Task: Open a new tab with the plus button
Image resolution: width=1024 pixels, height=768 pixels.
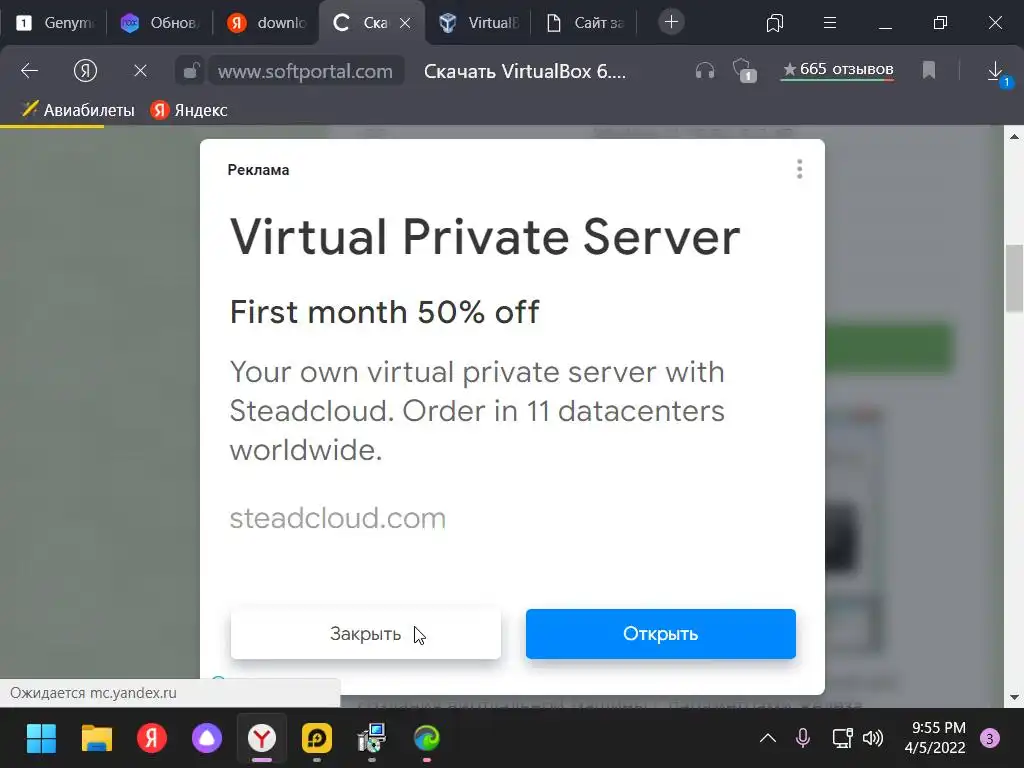Action: coord(671,22)
